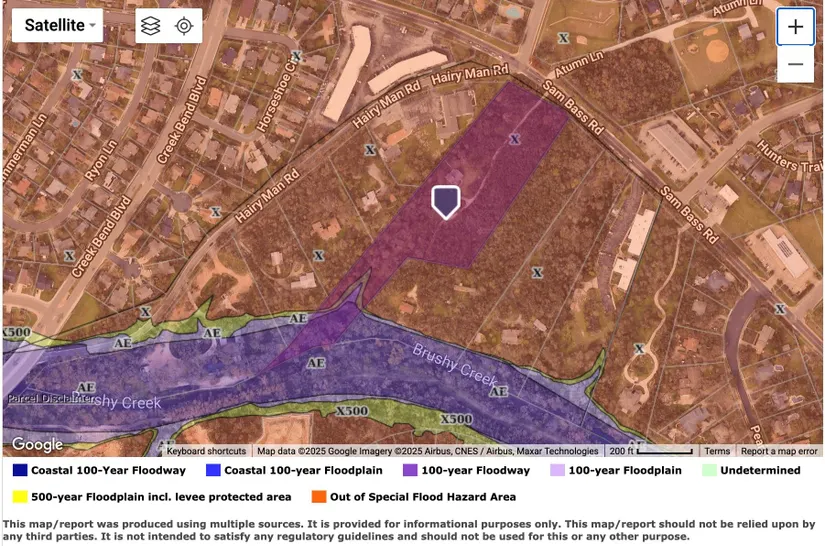Click the locate target crosshair icon

point(184,26)
